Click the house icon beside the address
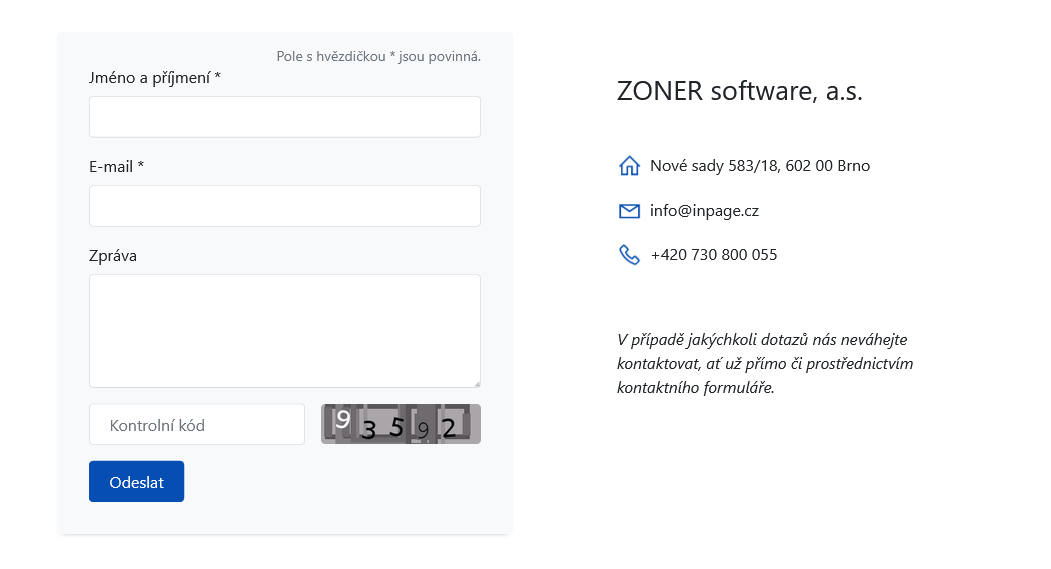The height and width of the screenshot is (569, 1051). point(629,166)
